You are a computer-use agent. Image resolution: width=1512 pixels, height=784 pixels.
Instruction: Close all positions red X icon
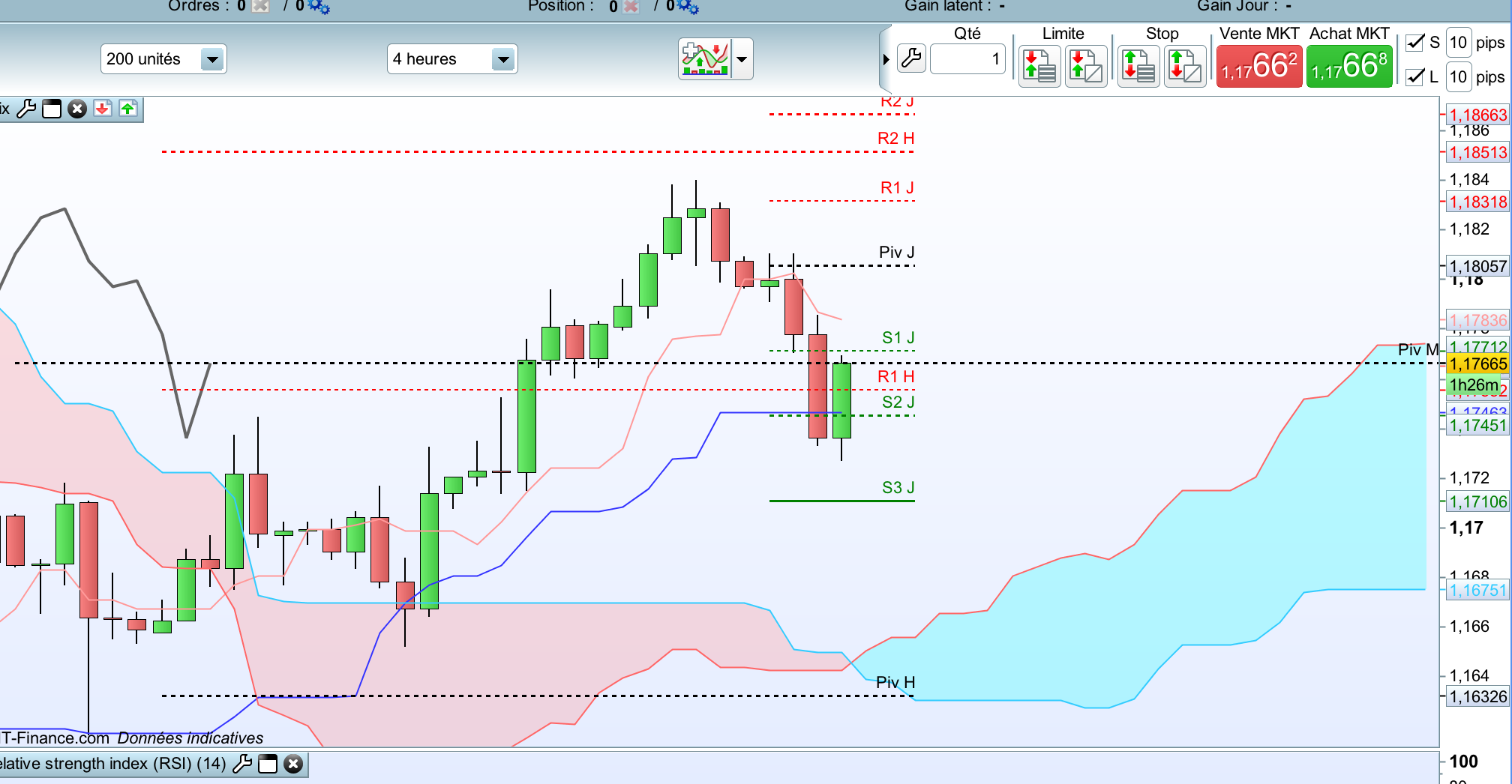pyautogui.click(x=631, y=6)
